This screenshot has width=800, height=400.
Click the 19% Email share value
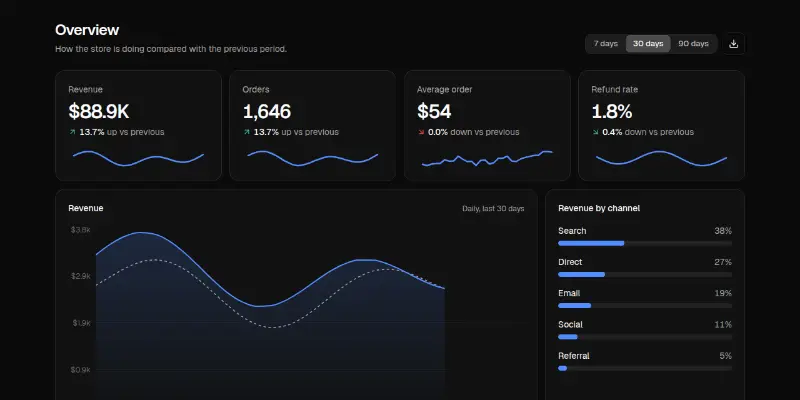[723, 293]
